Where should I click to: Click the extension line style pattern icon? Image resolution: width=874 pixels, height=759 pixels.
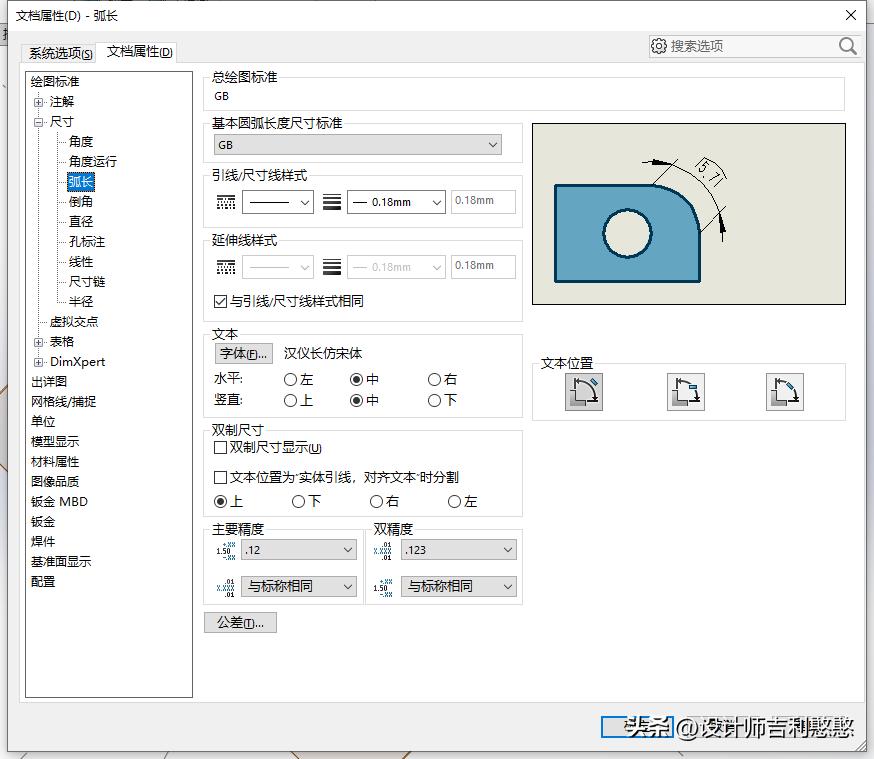[x=227, y=266]
